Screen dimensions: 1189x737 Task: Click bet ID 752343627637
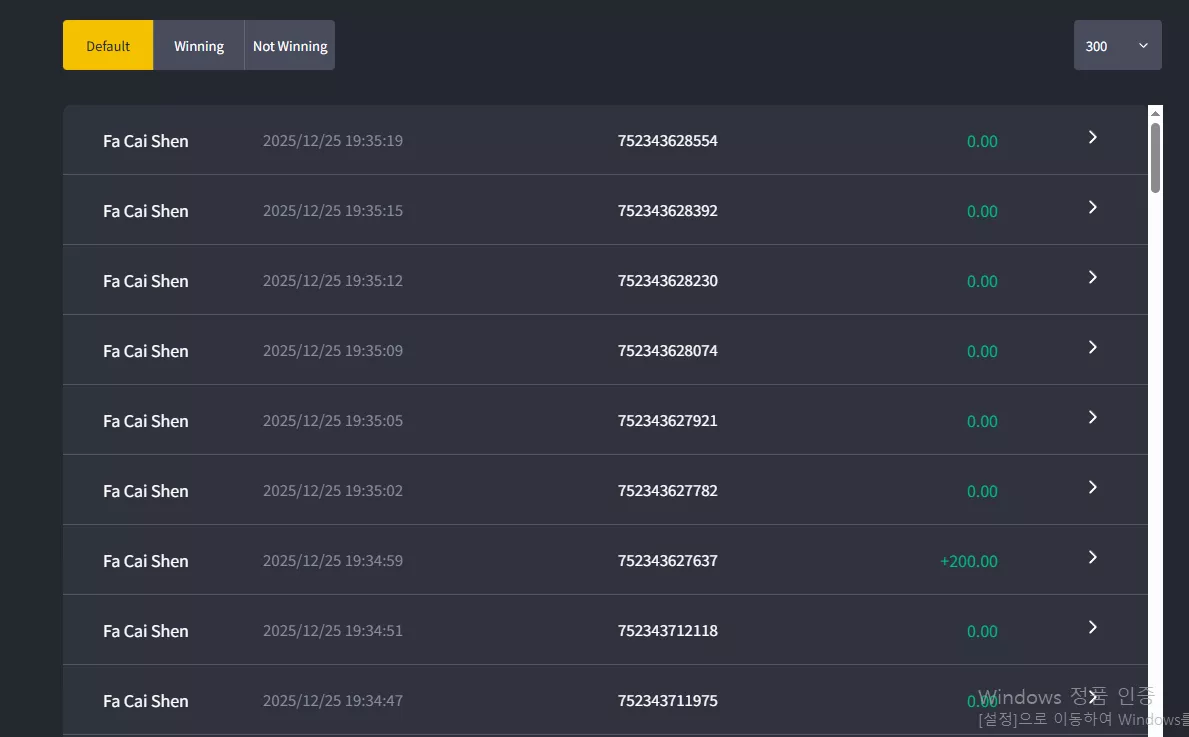coord(667,560)
